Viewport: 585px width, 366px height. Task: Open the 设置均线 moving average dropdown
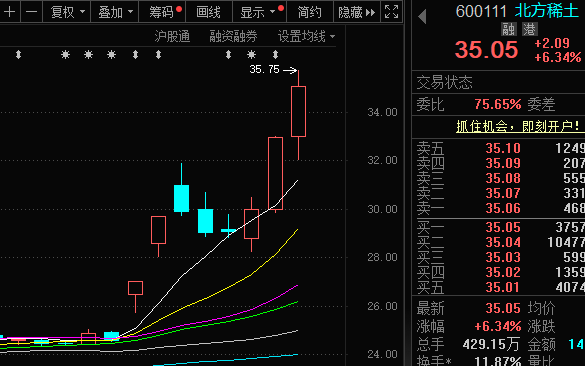[306, 37]
